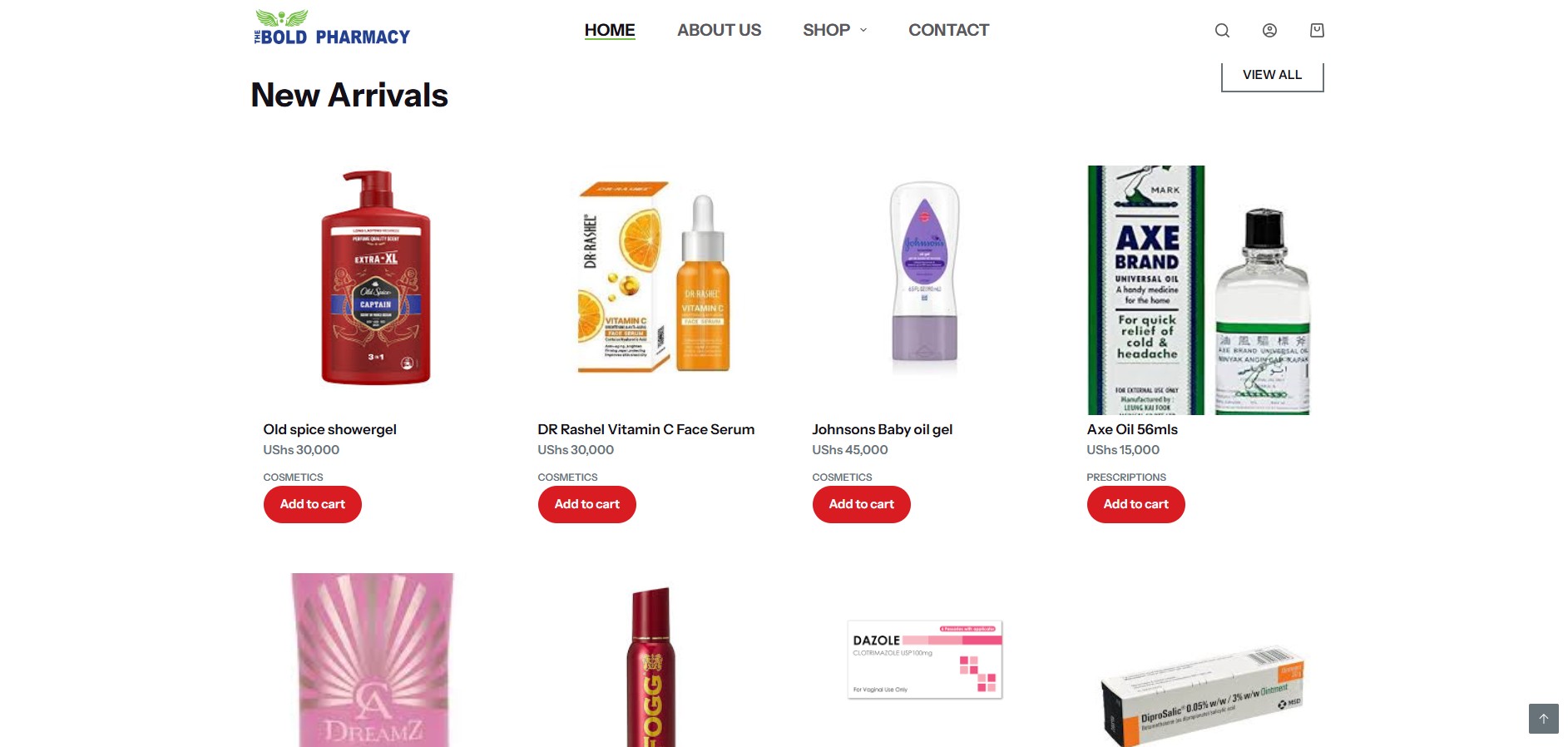The image size is (1568, 747).
Task: Open the ABOUT US page
Action: (x=719, y=30)
